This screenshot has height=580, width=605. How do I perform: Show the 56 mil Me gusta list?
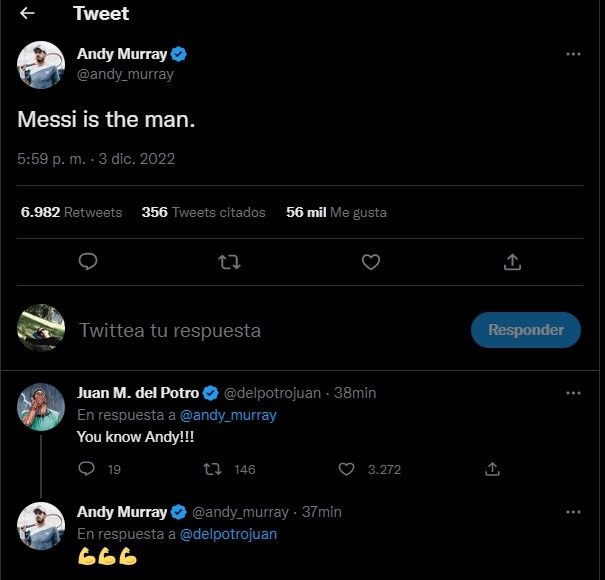point(336,212)
